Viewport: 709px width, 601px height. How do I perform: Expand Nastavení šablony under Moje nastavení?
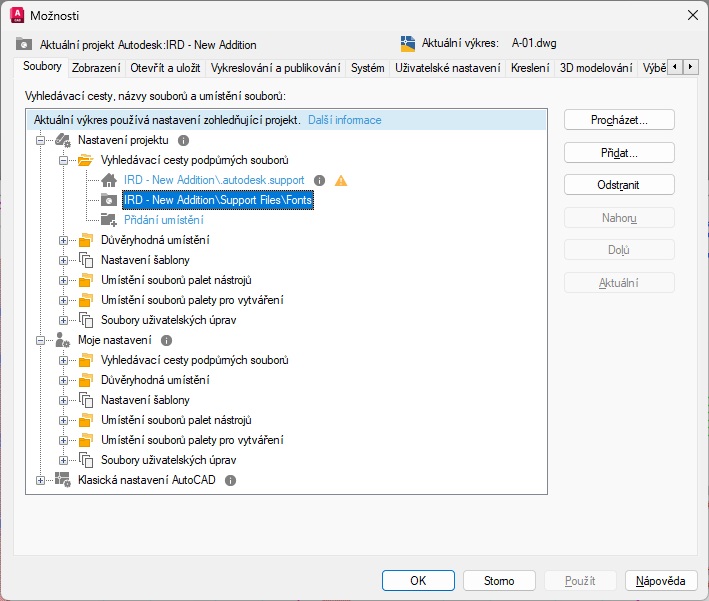(64, 400)
